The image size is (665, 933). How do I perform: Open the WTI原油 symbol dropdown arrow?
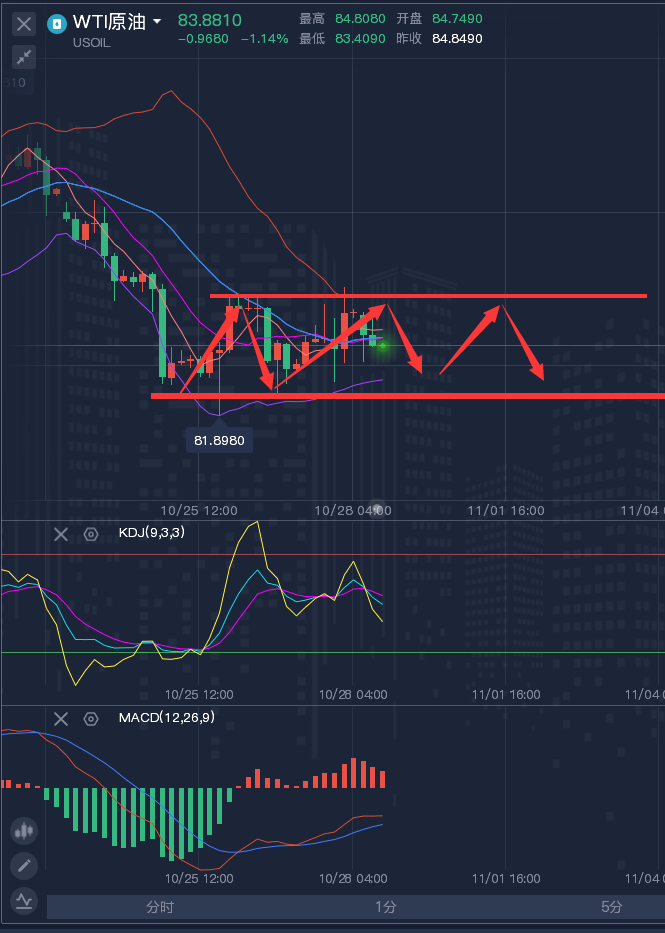pyautogui.click(x=157, y=22)
